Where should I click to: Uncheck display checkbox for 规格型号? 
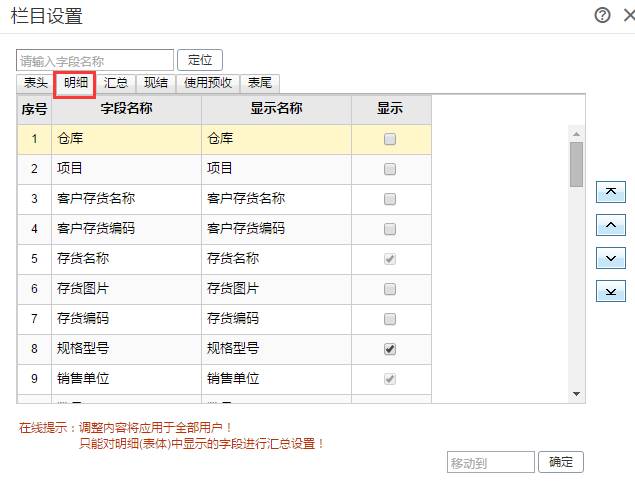(x=390, y=349)
